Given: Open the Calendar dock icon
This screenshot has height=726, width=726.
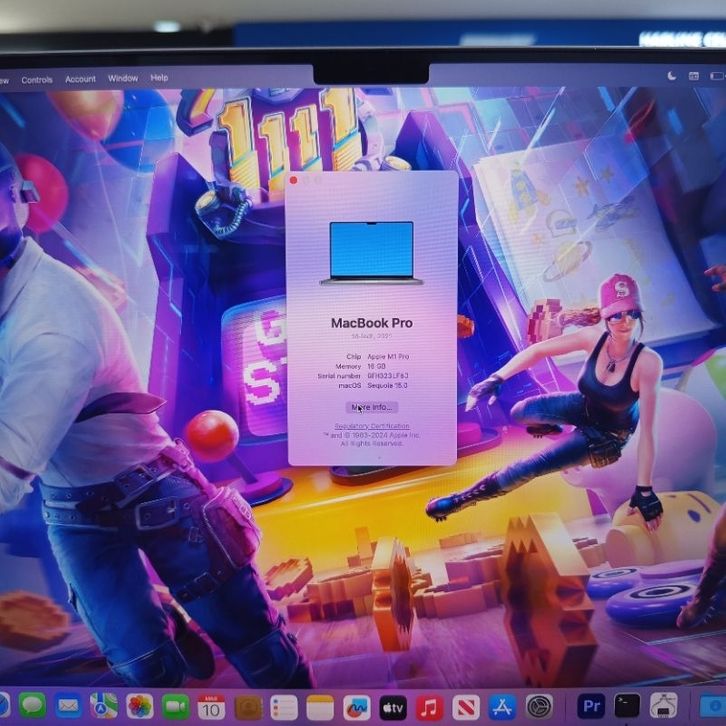Looking at the screenshot, I should pyautogui.click(x=211, y=707).
